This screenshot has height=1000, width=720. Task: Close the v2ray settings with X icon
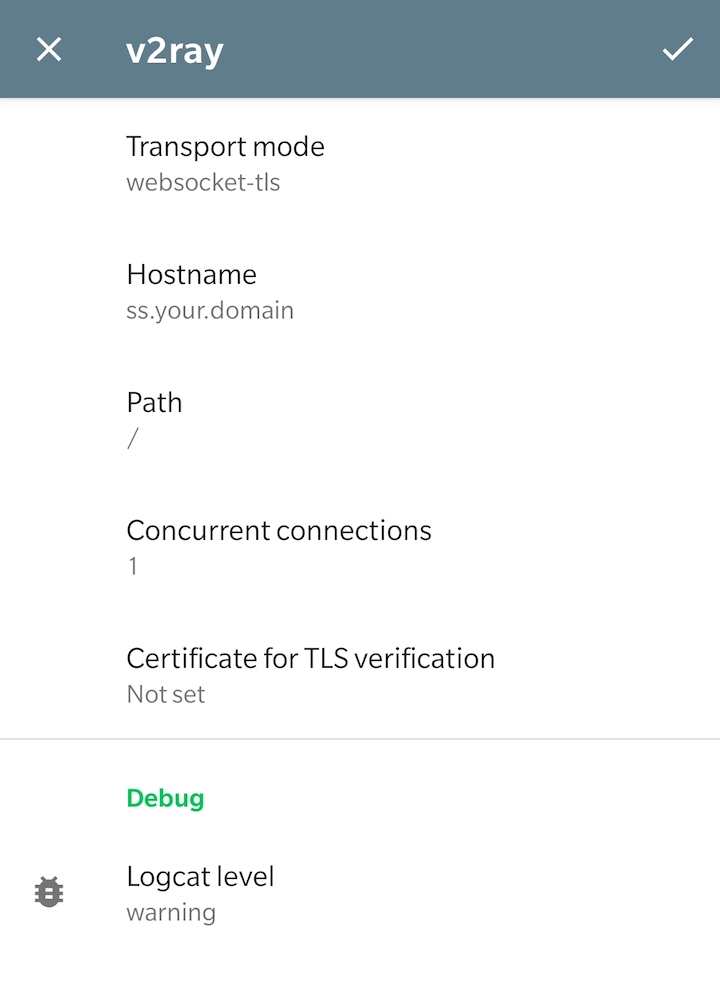pos(49,49)
